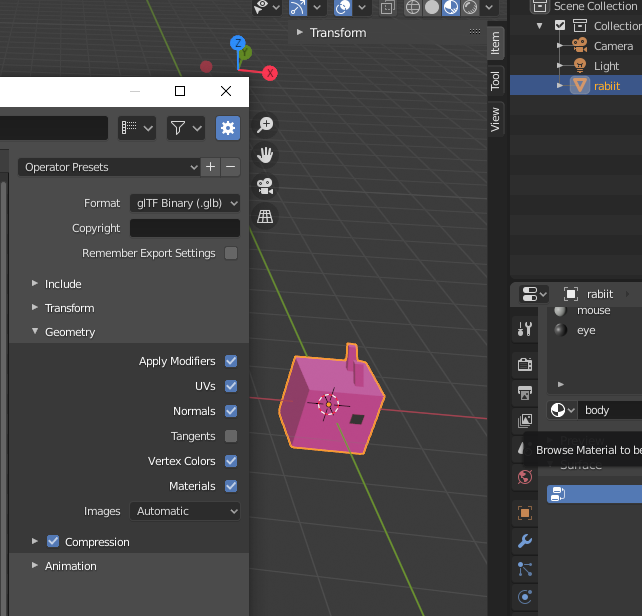Remove the operator preset
642x616 pixels.
231,167
